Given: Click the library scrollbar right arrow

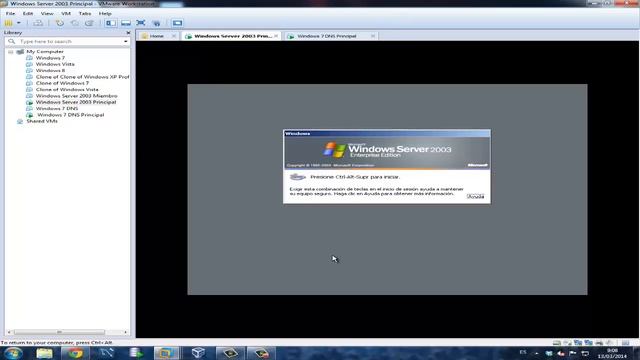Looking at the screenshot, I should click(125, 332).
